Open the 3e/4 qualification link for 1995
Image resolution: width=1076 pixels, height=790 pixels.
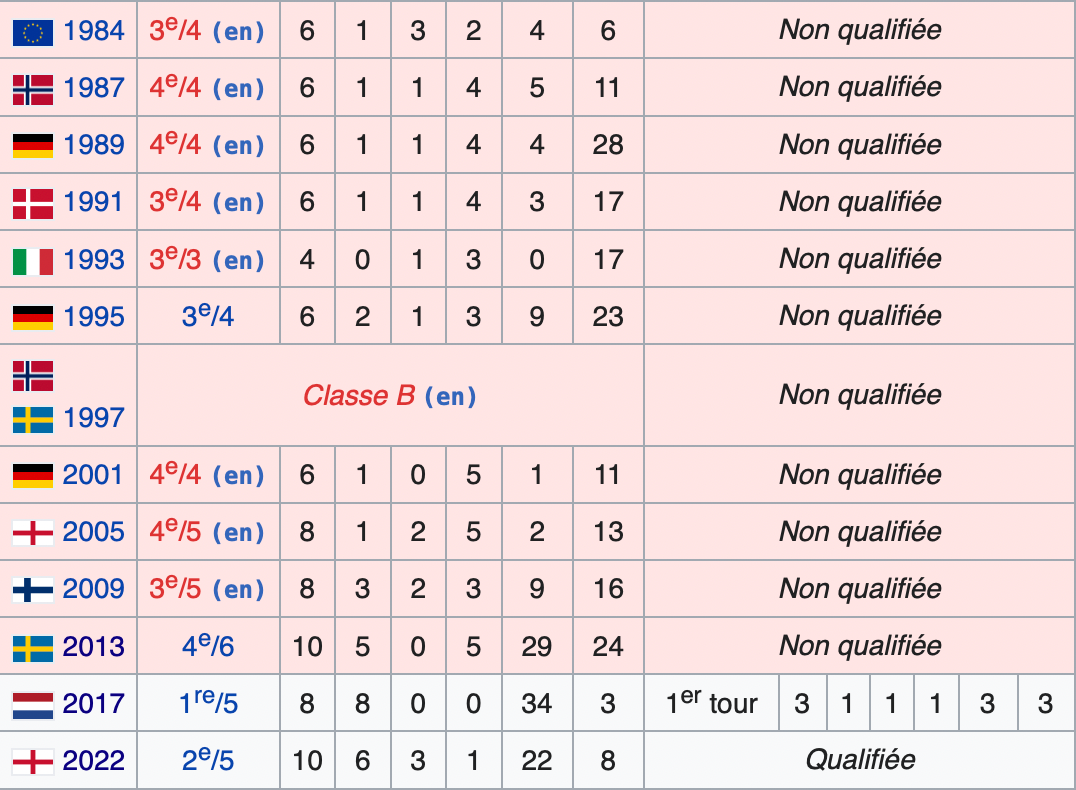click(208, 316)
